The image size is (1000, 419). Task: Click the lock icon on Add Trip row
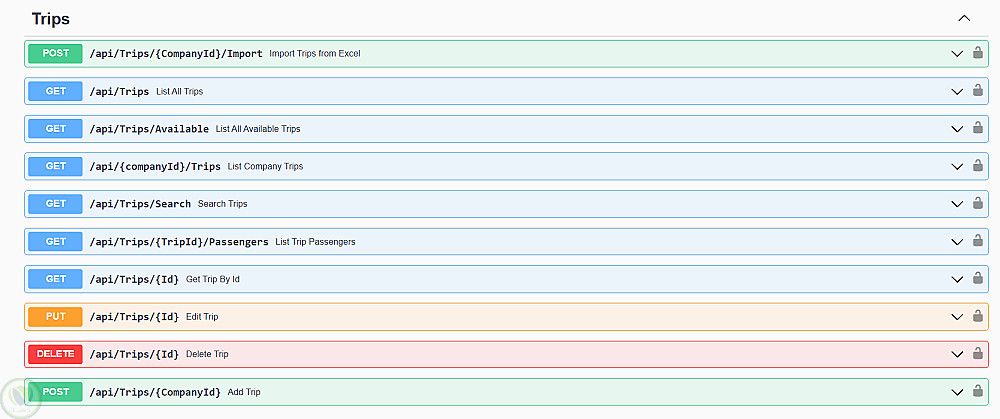pyautogui.click(x=978, y=392)
